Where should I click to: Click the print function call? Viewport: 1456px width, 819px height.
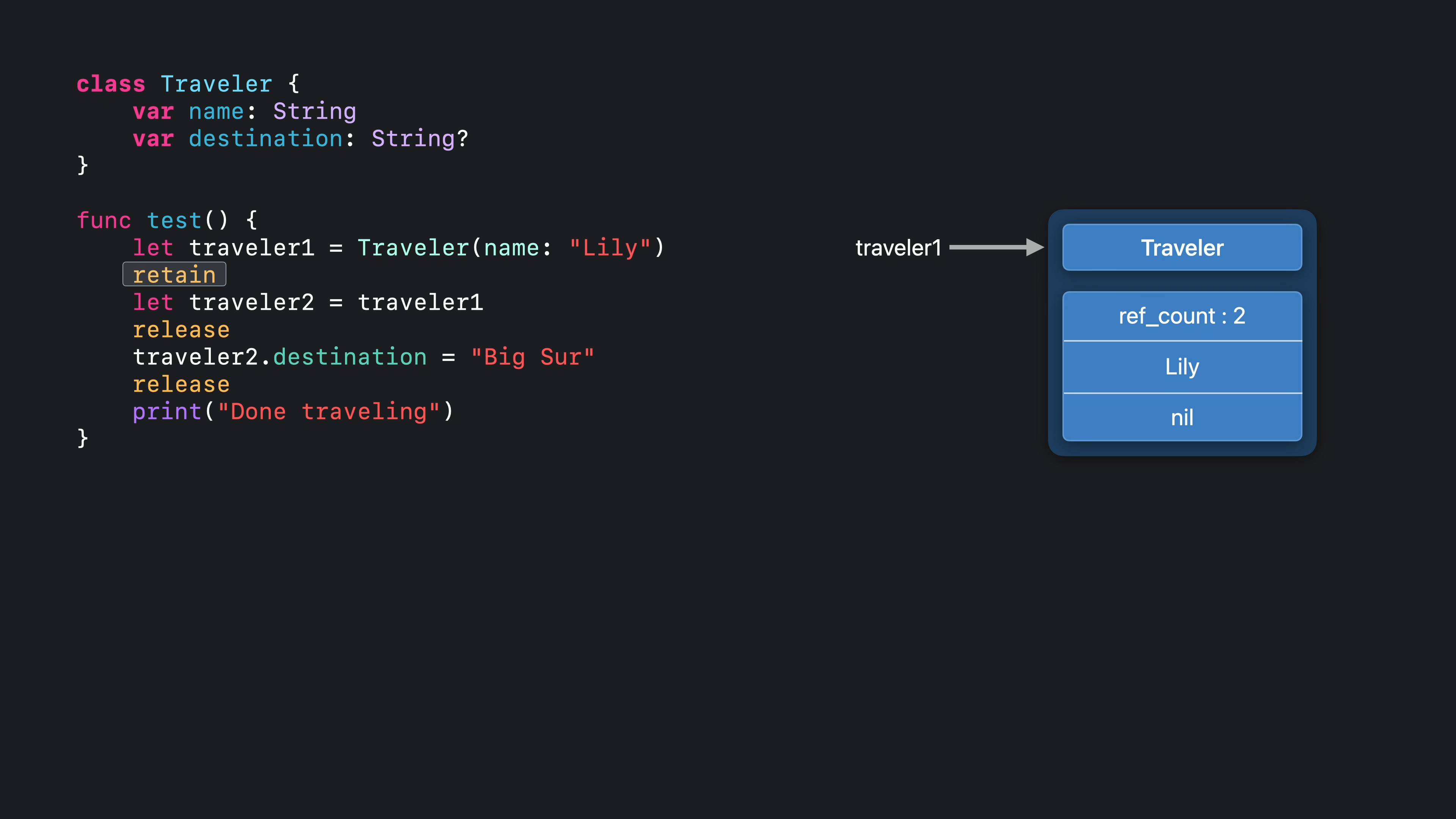[x=167, y=411]
